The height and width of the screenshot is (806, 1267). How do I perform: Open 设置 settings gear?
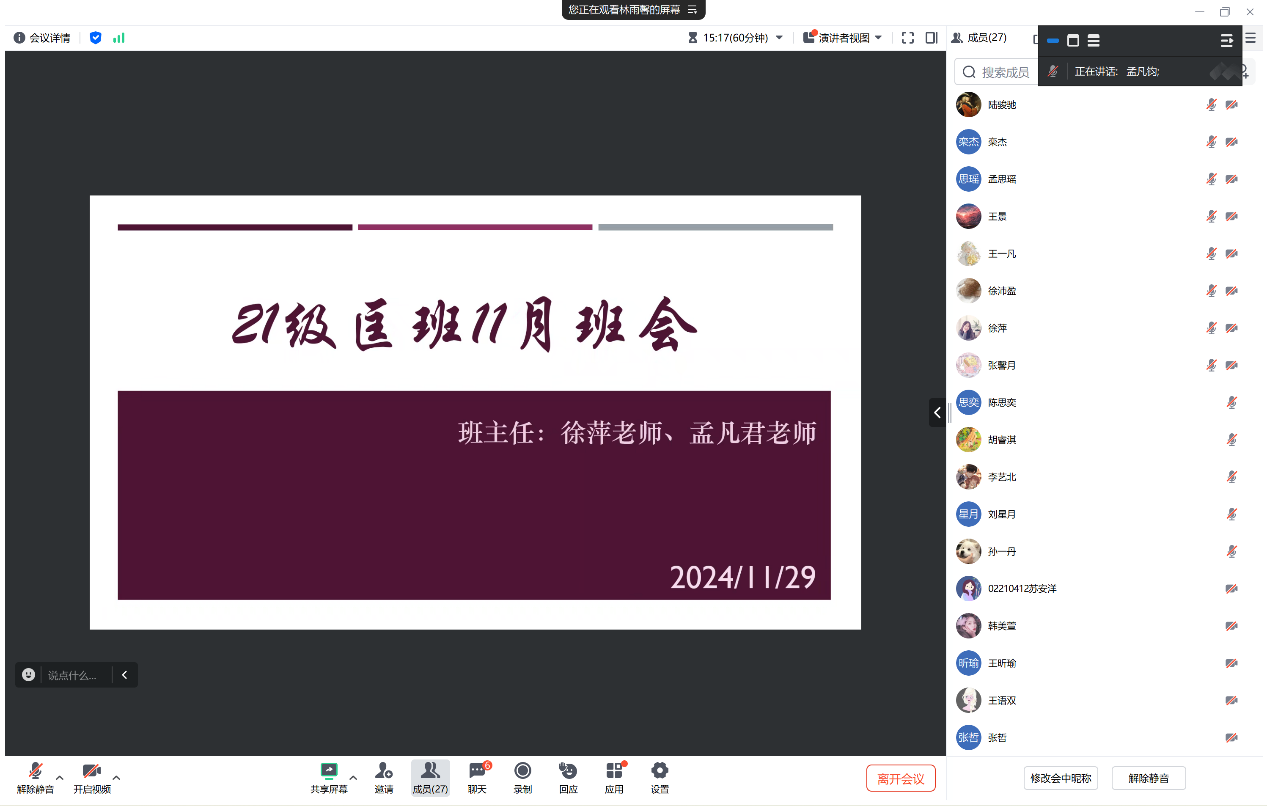(x=659, y=771)
